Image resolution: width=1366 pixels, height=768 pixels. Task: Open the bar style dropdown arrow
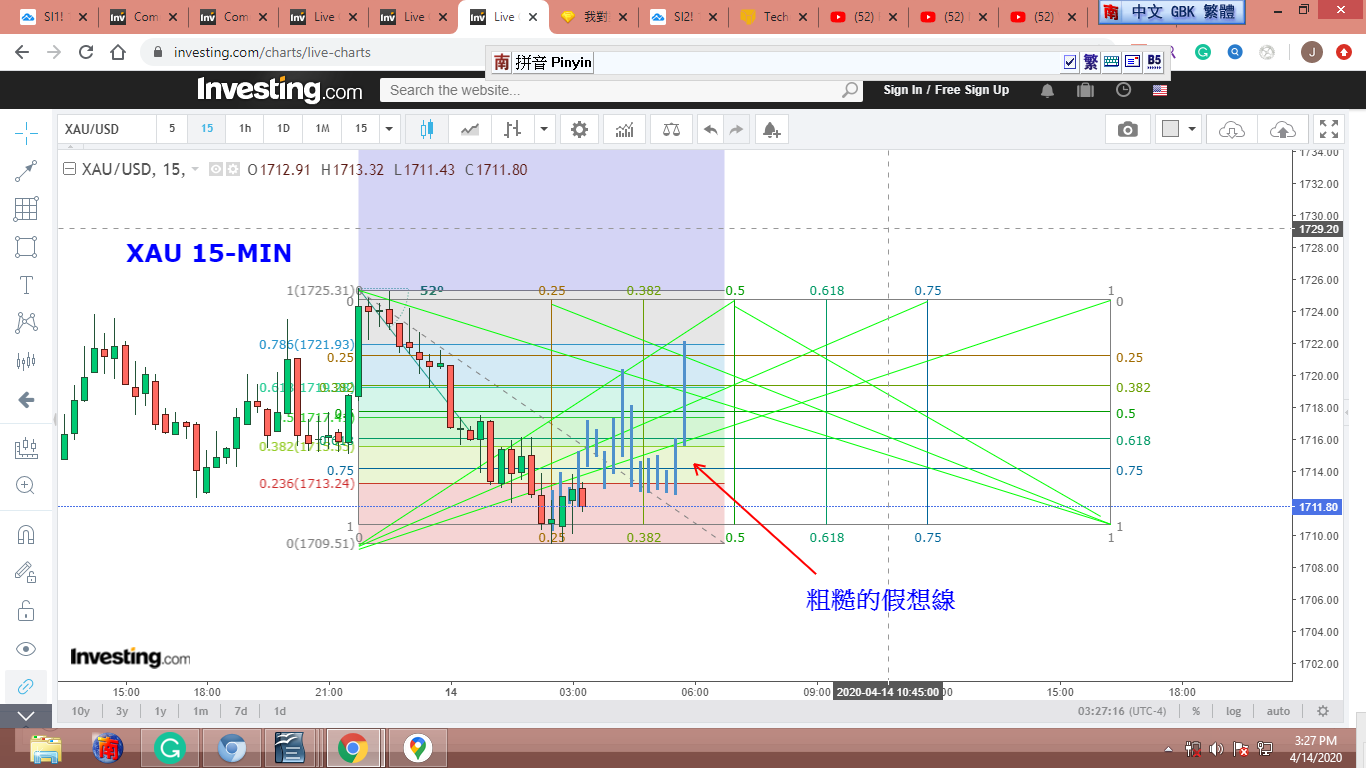(x=543, y=129)
